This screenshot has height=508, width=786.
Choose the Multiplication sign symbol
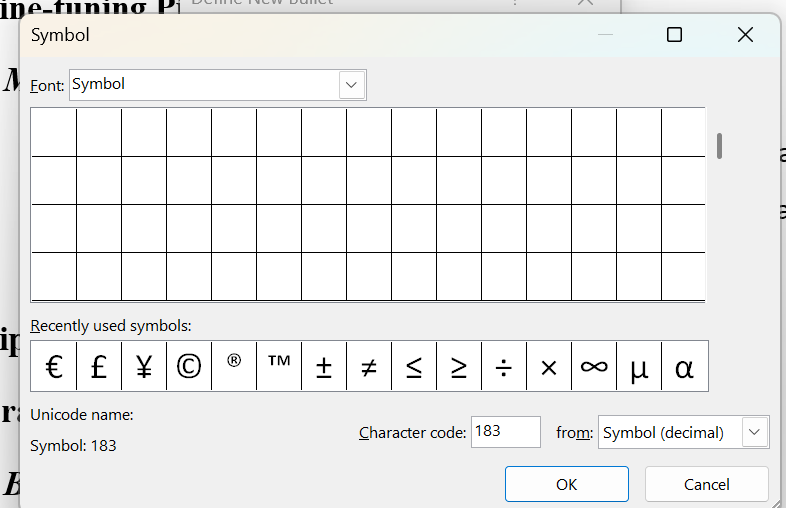click(549, 366)
